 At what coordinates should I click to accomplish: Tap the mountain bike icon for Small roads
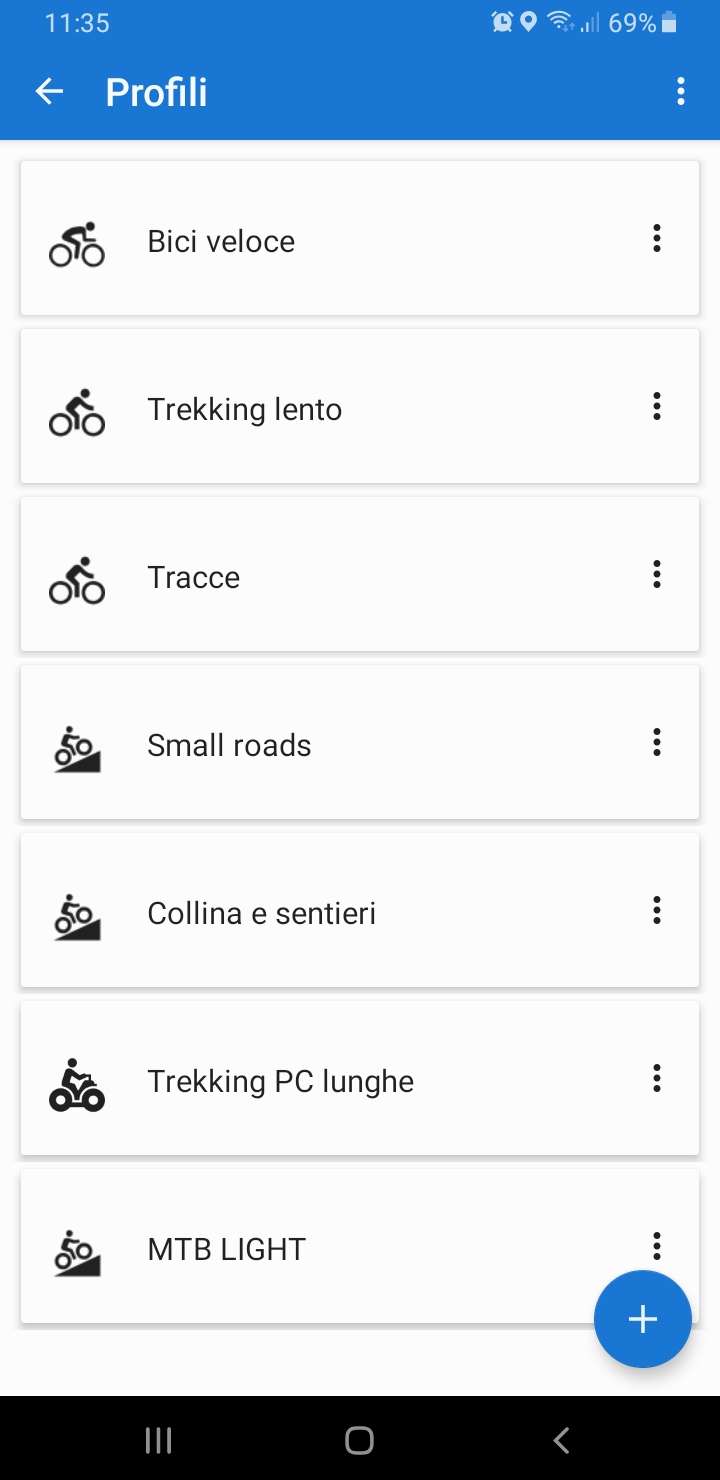(x=77, y=748)
